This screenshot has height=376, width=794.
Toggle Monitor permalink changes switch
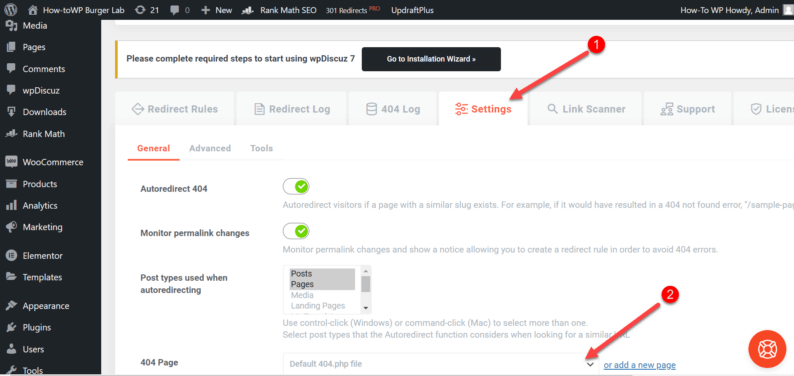click(296, 231)
